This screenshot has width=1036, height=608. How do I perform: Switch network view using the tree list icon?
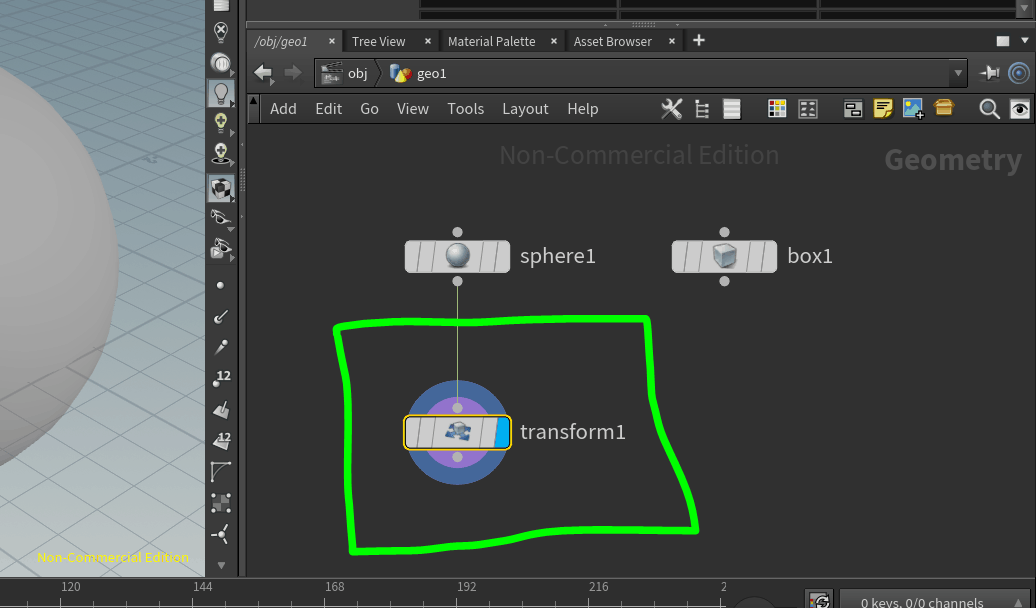701,108
